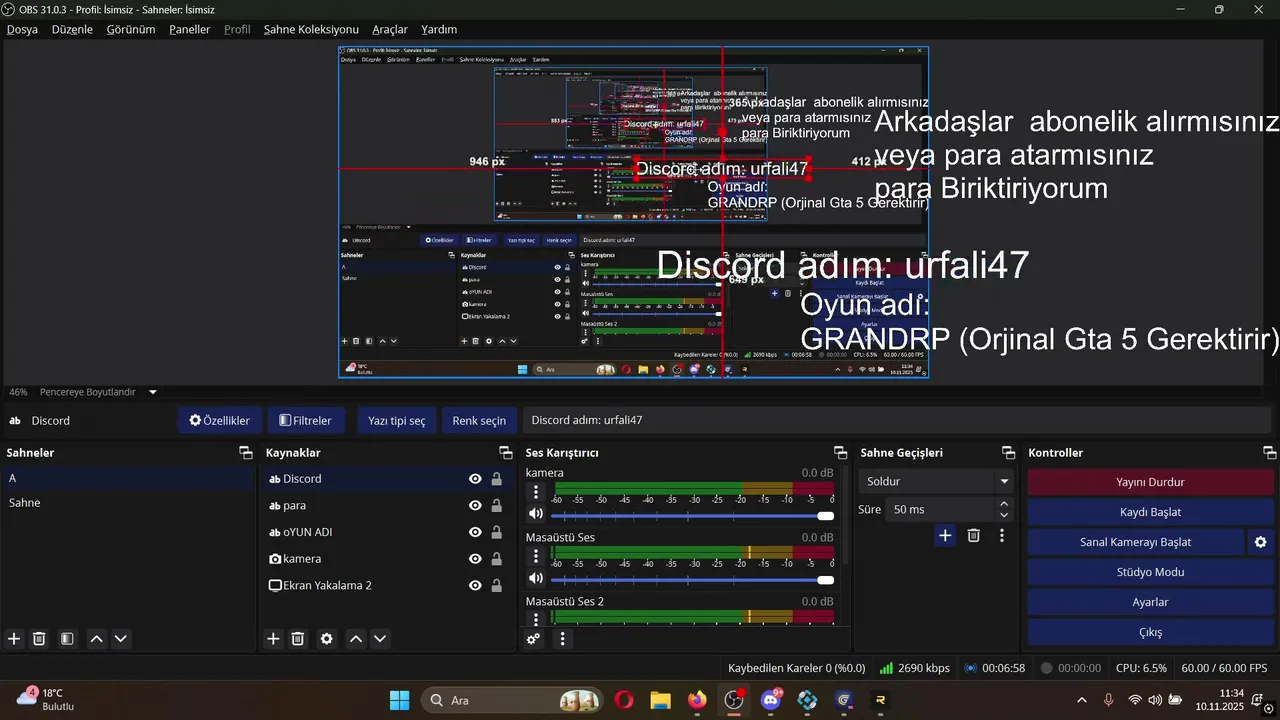Click Kaydı Başlat to start recording

(x=1150, y=512)
